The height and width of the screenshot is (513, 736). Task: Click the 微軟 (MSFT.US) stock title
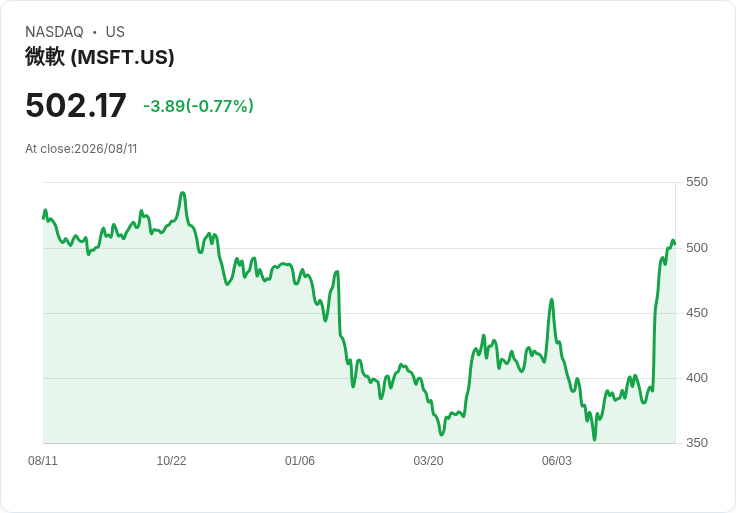pyautogui.click(x=100, y=57)
